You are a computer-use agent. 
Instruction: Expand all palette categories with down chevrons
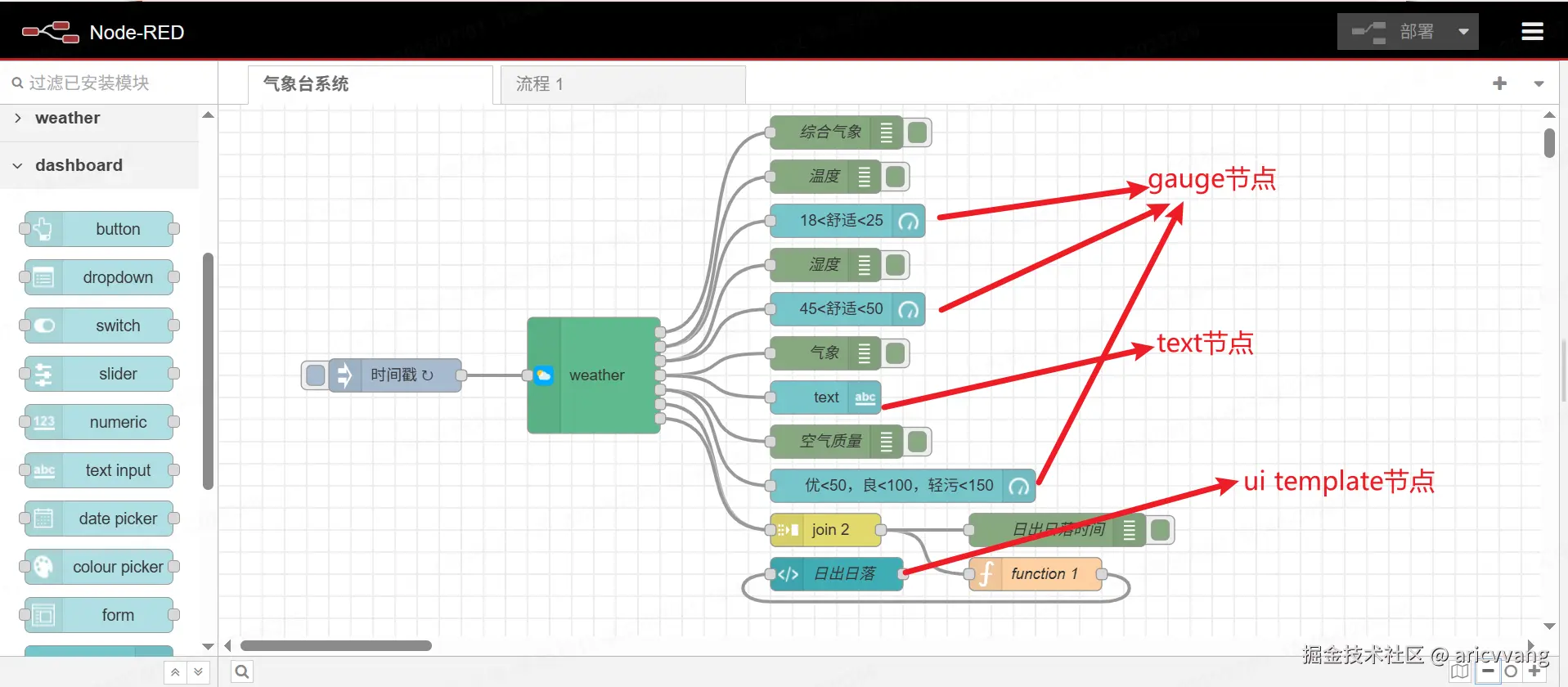tap(198, 672)
